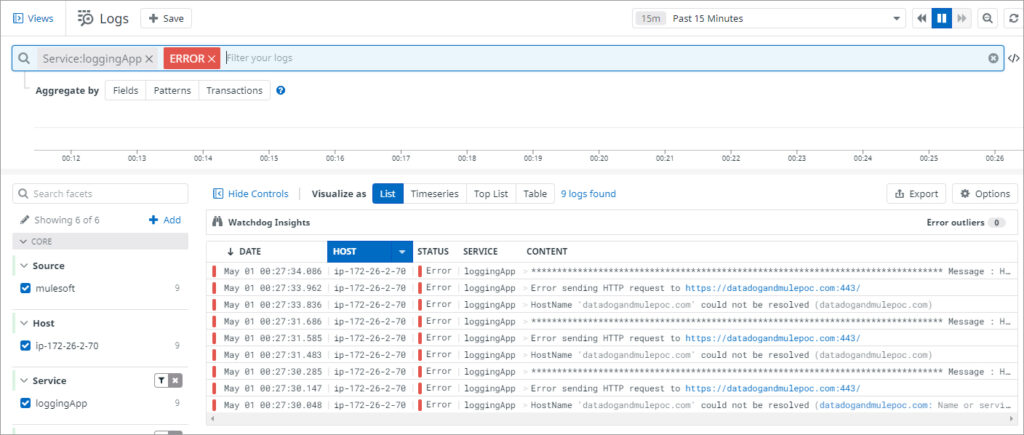The height and width of the screenshot is (435, 1024).
Task: Visualize logs as Top List
Action: pos(491,194)
